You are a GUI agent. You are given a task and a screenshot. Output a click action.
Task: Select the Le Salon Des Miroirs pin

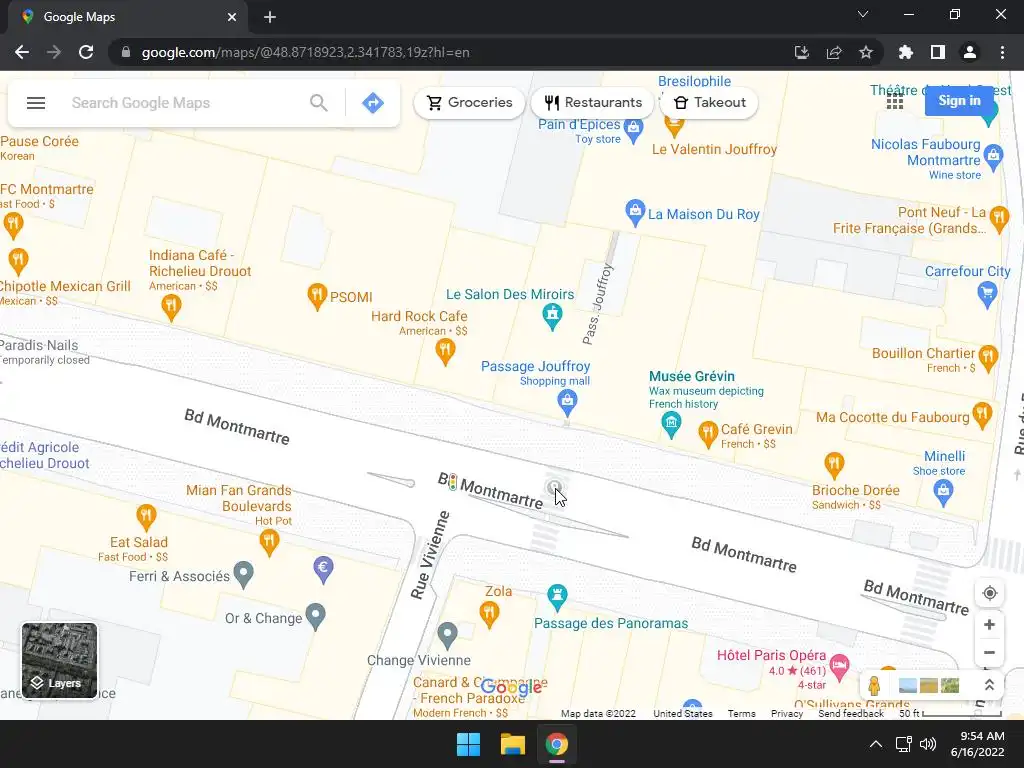(552, 317)
